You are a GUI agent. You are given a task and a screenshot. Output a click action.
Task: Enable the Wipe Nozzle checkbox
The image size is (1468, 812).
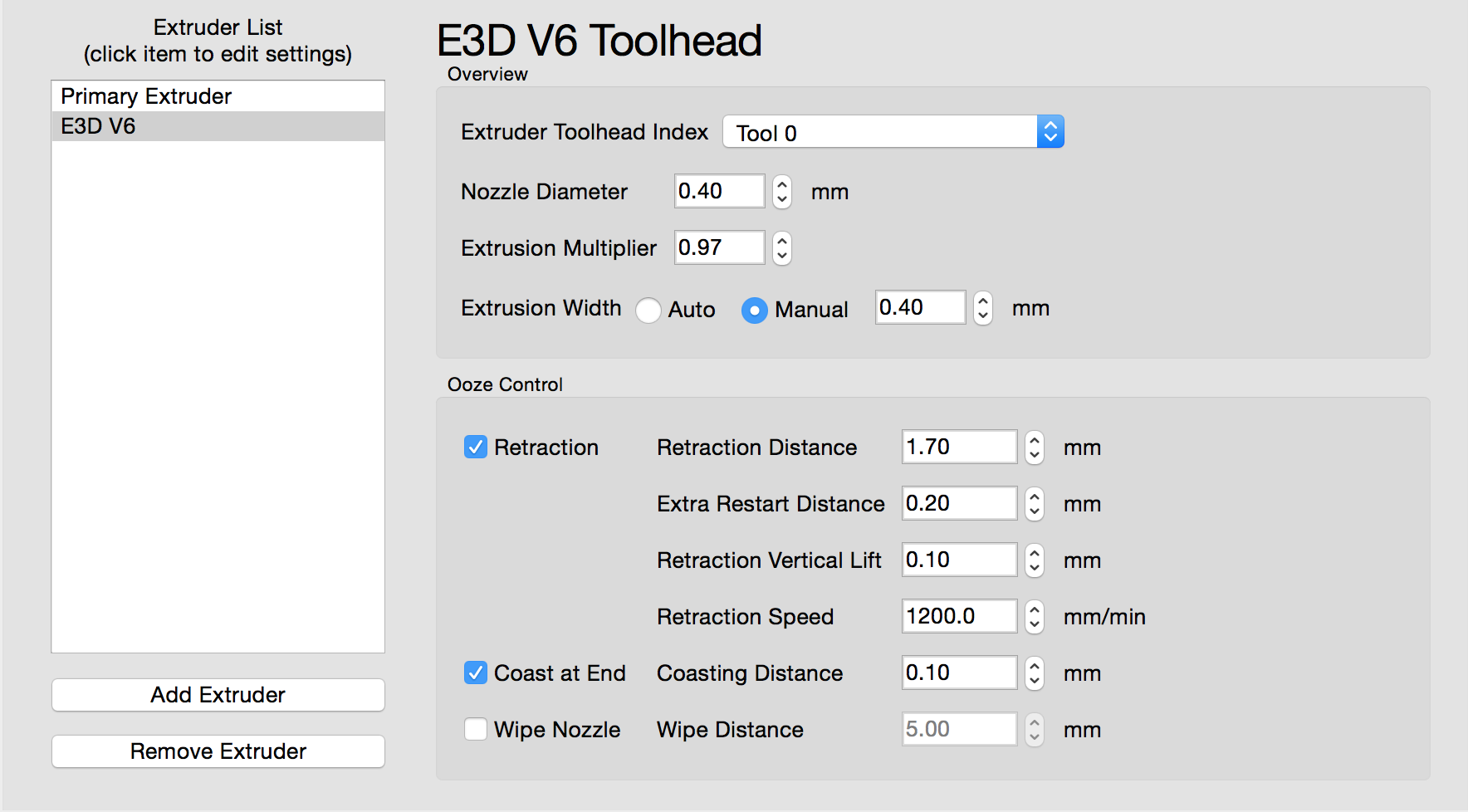pos(476,730)
